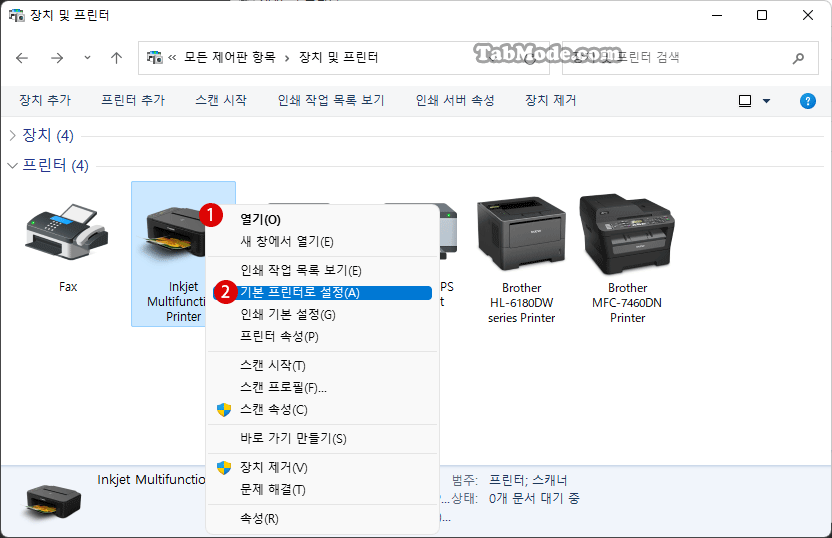
Task: Click the help question mark icon
Action: [807, 101]
